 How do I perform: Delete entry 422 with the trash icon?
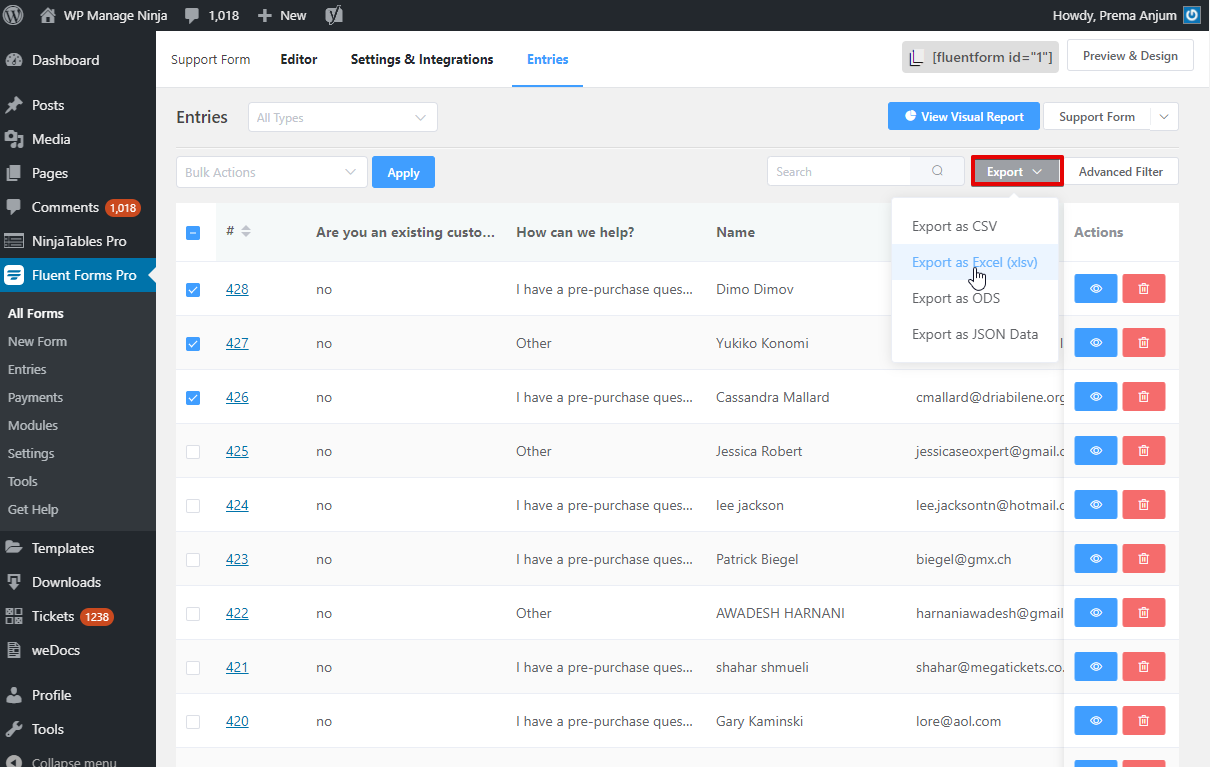pyautogui.click(x=1144, y=613)
